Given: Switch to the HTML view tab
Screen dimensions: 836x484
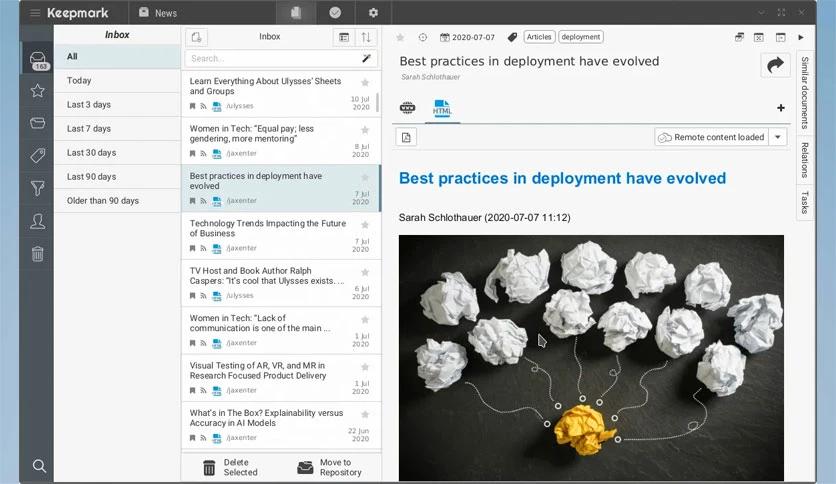Looking at the screenshot, I should pos(442,109).
